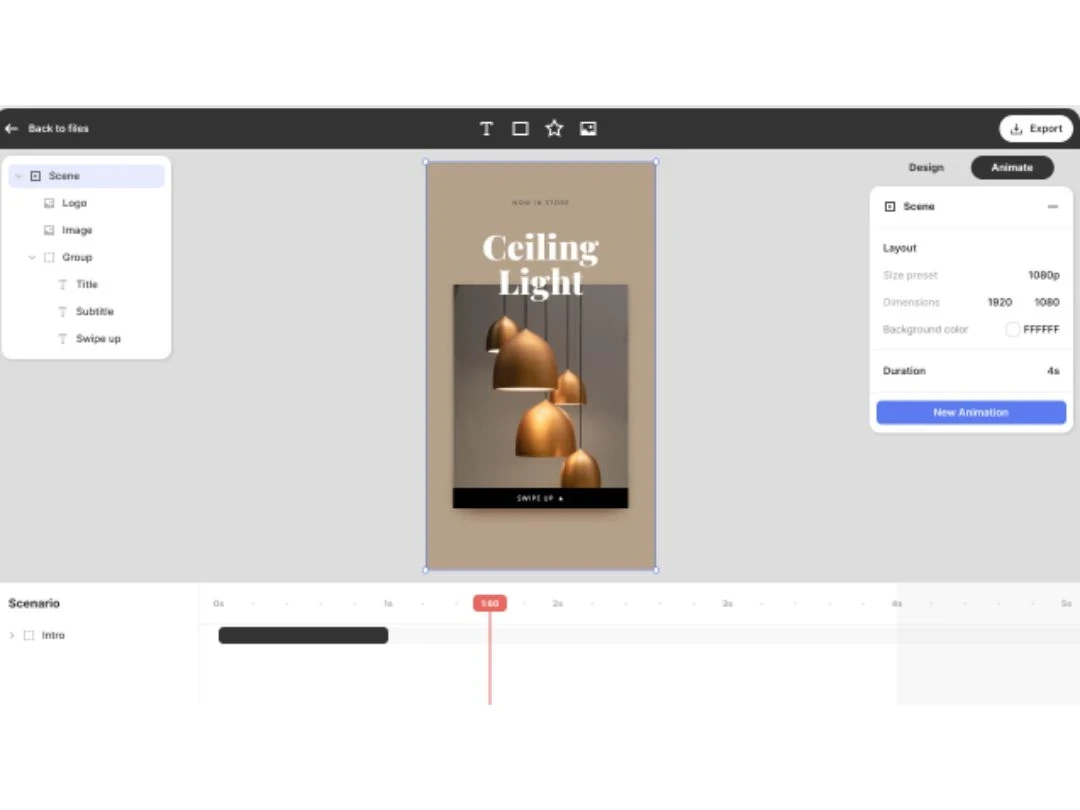Collapse the Group layer chevron
Screen dimensions: 1080x810
[x=32, y=258]
